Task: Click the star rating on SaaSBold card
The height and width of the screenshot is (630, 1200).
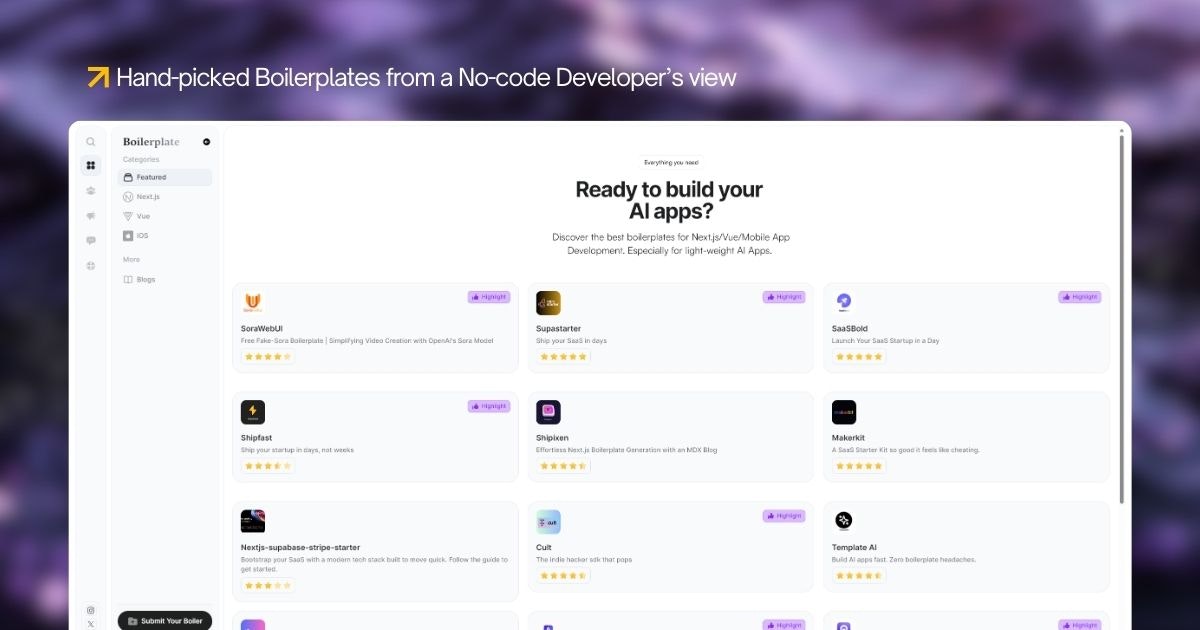Action: coord(859,356)
